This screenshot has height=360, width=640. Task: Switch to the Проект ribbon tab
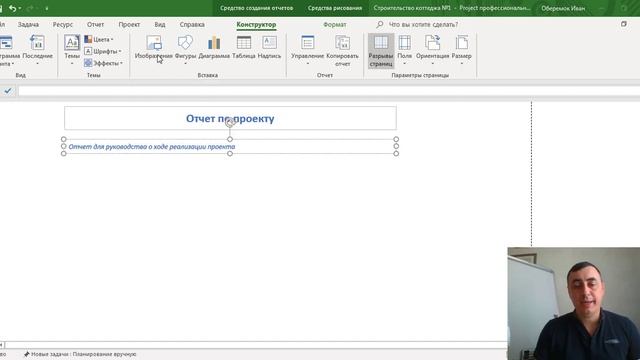coord(129,24)
